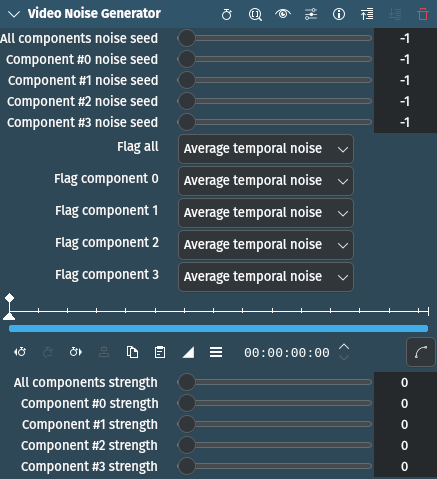Screen dimensions: 437x479
Task: Click the zone search icon in header
Action: coord(255,14)
